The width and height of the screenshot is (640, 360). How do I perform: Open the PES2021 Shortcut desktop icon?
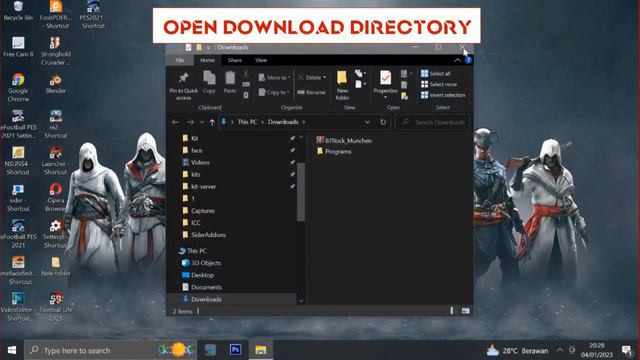93,15
